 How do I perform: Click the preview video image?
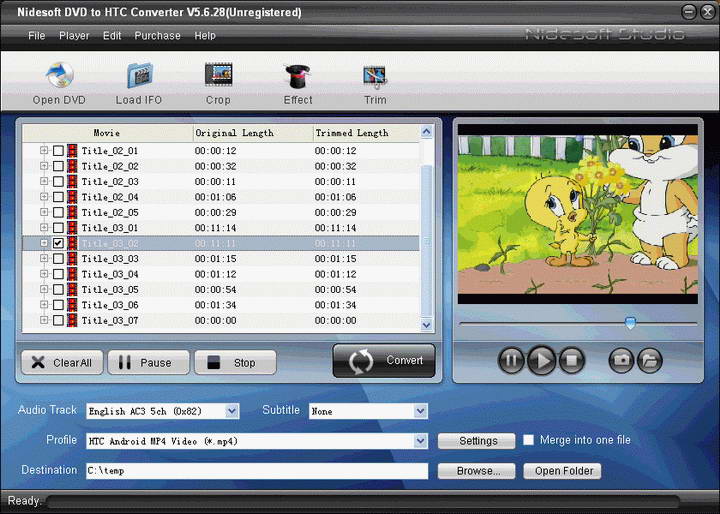[578, 215]
